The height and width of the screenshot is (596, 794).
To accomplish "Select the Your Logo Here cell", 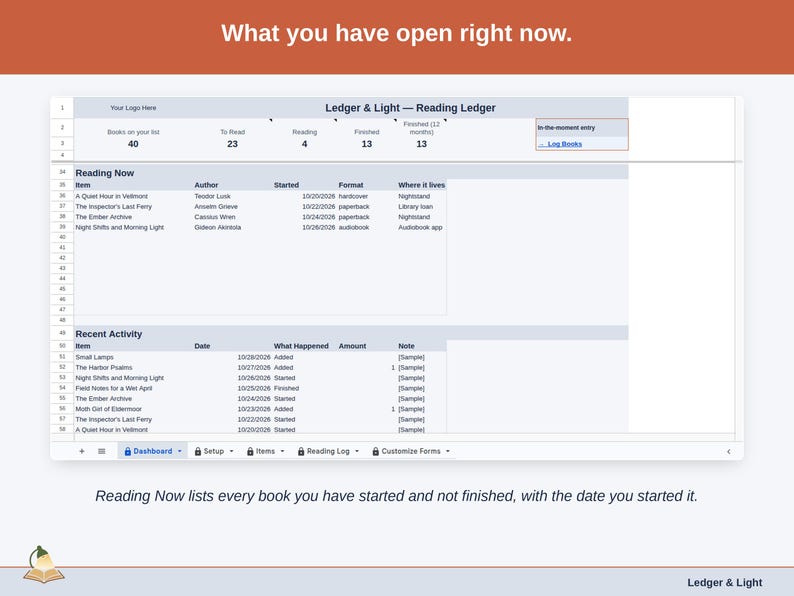I will click(133, 108).
